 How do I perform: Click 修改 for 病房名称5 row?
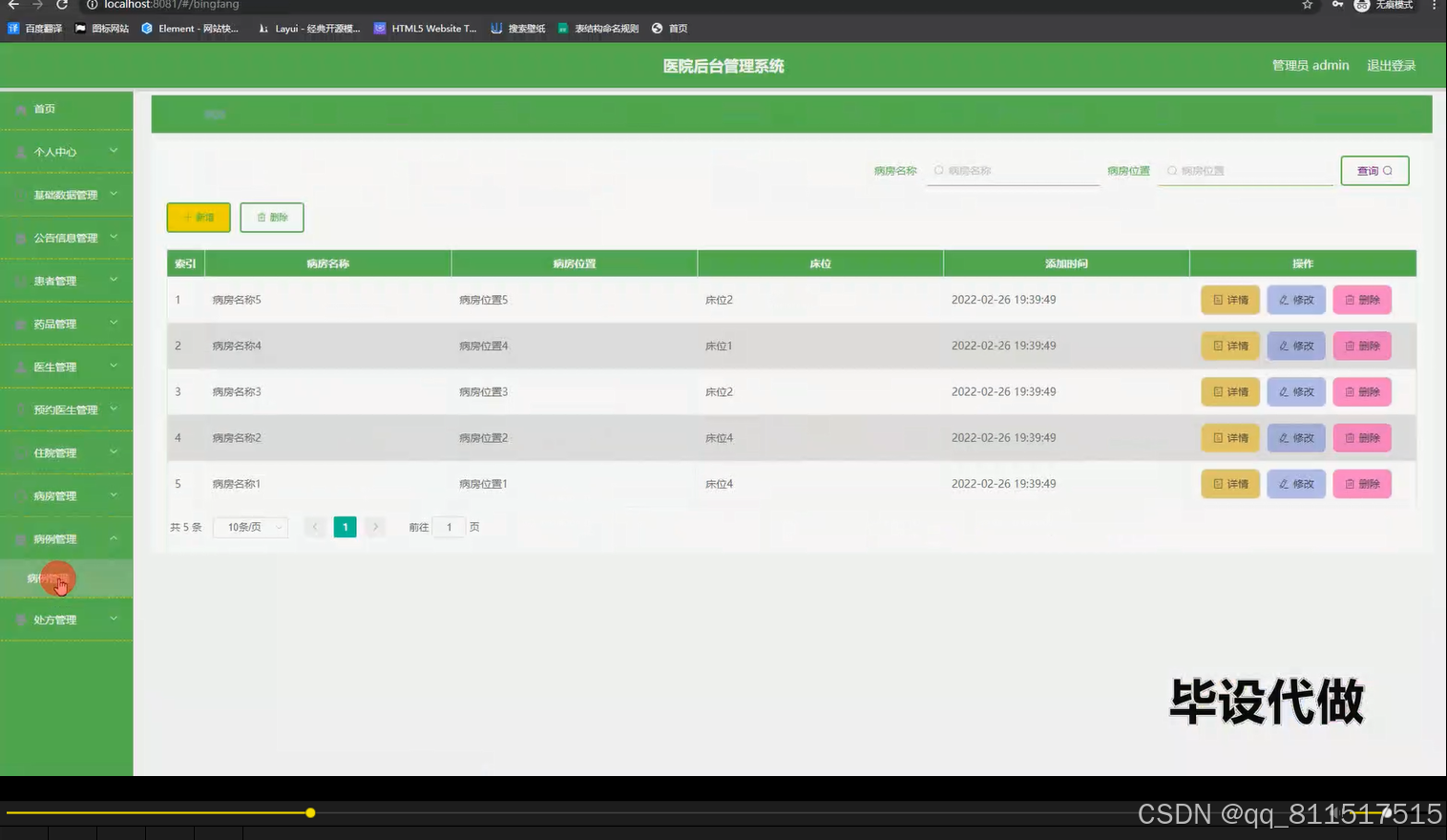[x=1296, y=300]
